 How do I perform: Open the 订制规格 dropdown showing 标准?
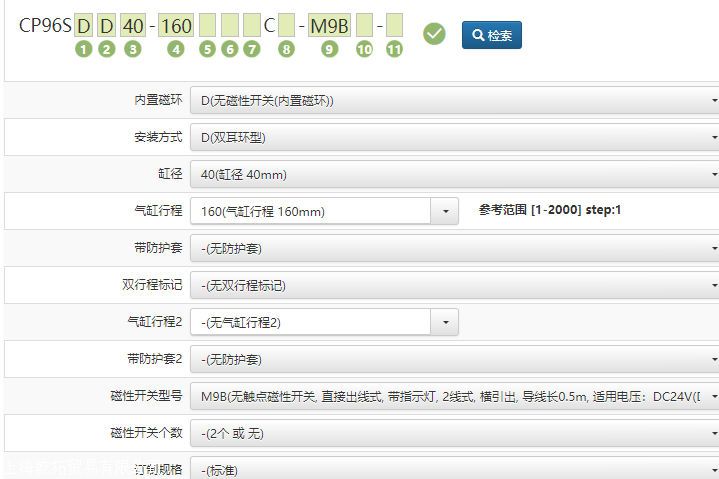[x=455, y=468]
